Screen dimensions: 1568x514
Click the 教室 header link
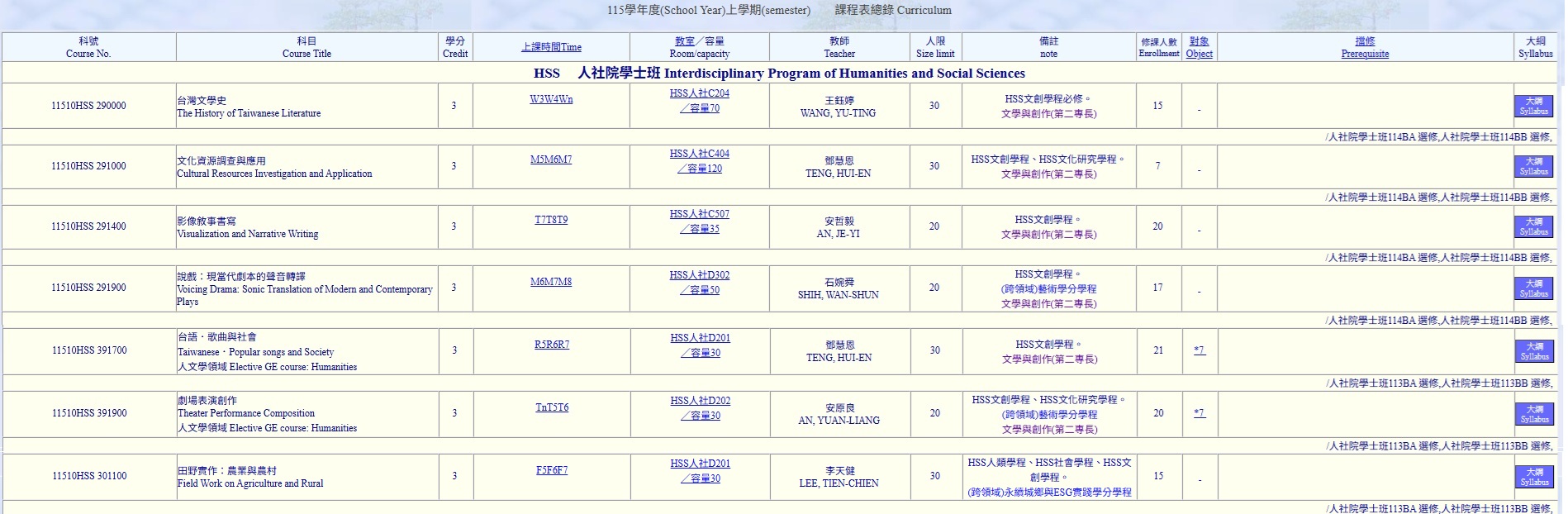[x=685, y=40]
